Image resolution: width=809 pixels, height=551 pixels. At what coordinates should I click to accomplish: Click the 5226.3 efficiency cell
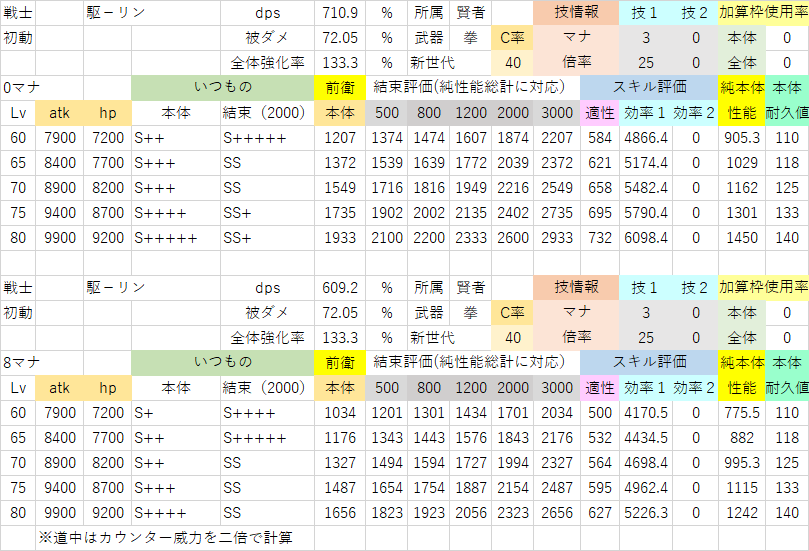645,513
